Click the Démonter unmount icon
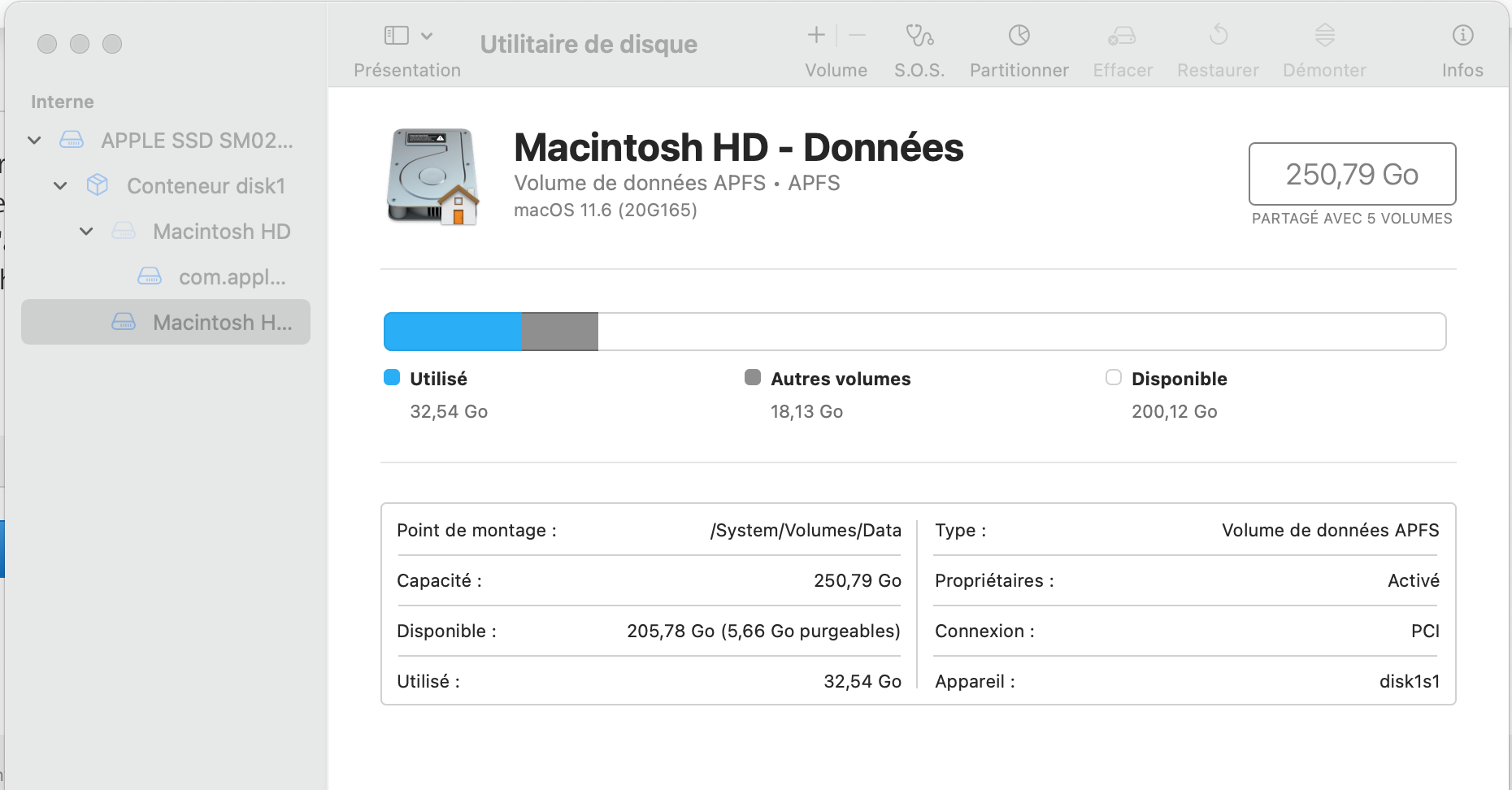Screen dimensions: 1512x790 coord(1324,36)
